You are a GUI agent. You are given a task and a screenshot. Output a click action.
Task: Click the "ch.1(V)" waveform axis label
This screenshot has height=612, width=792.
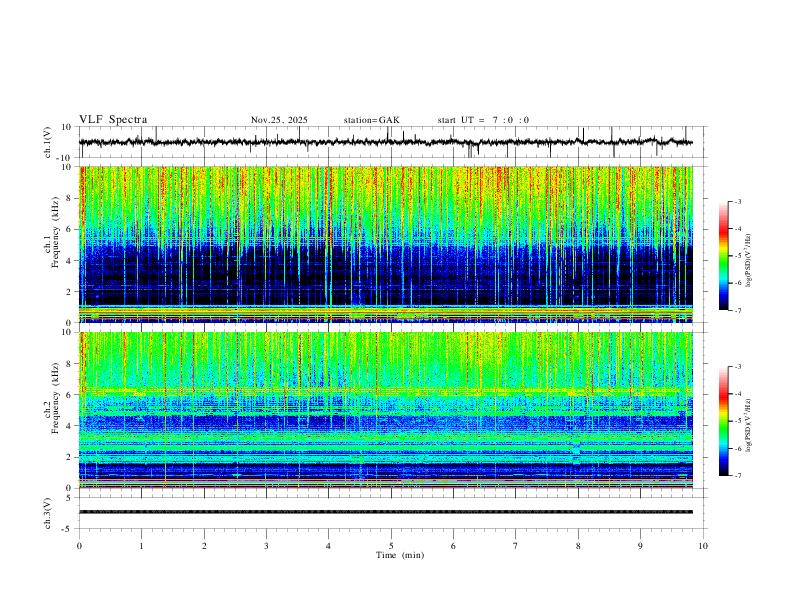(48, 142)
